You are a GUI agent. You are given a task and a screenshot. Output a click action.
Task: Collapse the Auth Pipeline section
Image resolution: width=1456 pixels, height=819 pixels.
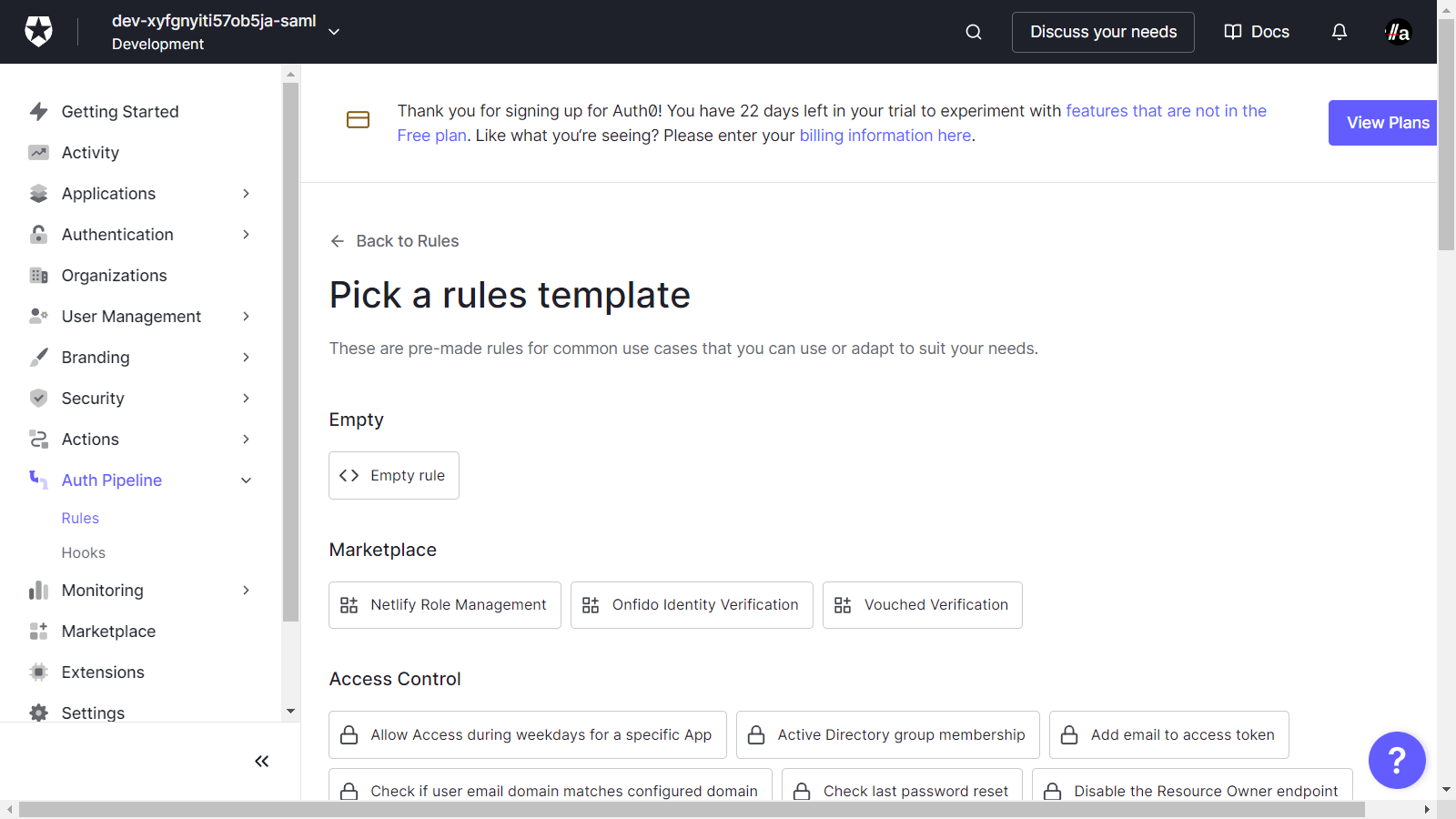[x=246, y=480]
